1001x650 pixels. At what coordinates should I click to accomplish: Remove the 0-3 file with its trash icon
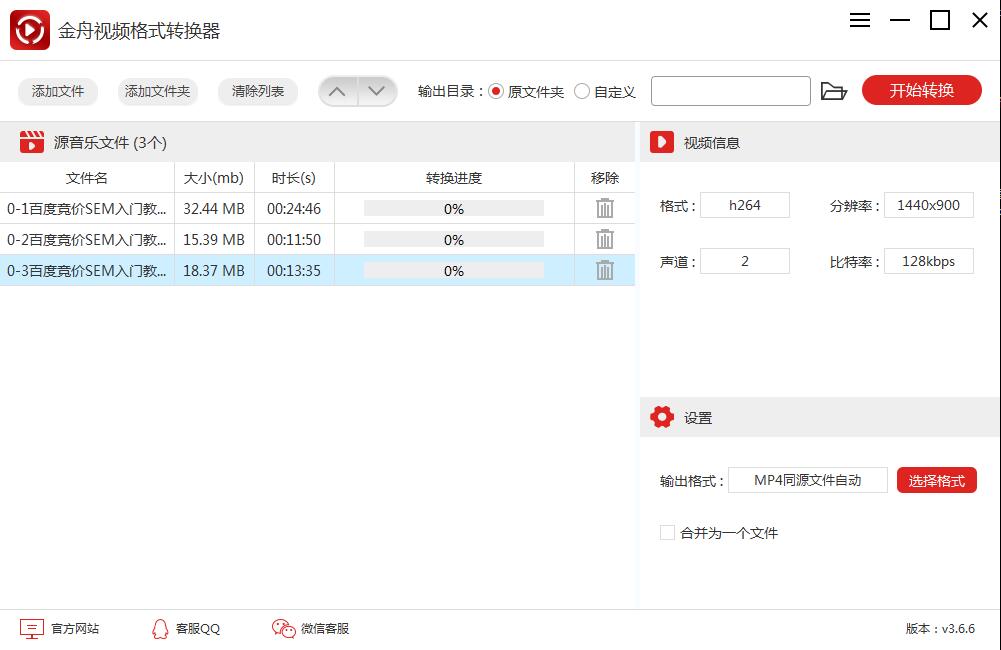605,270
